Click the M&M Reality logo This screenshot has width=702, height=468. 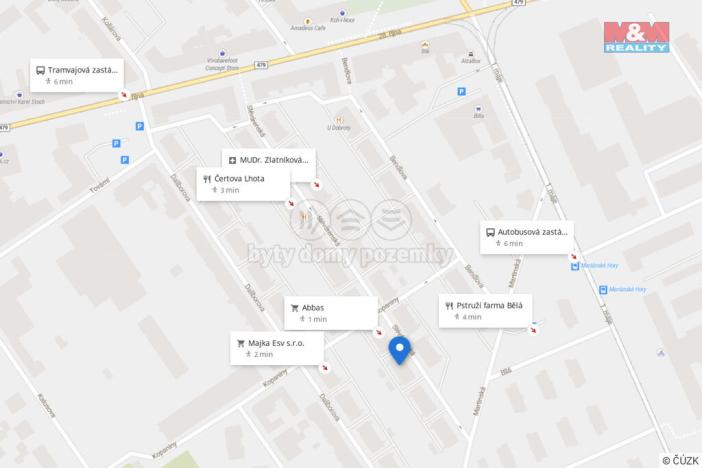click(636, 37)
